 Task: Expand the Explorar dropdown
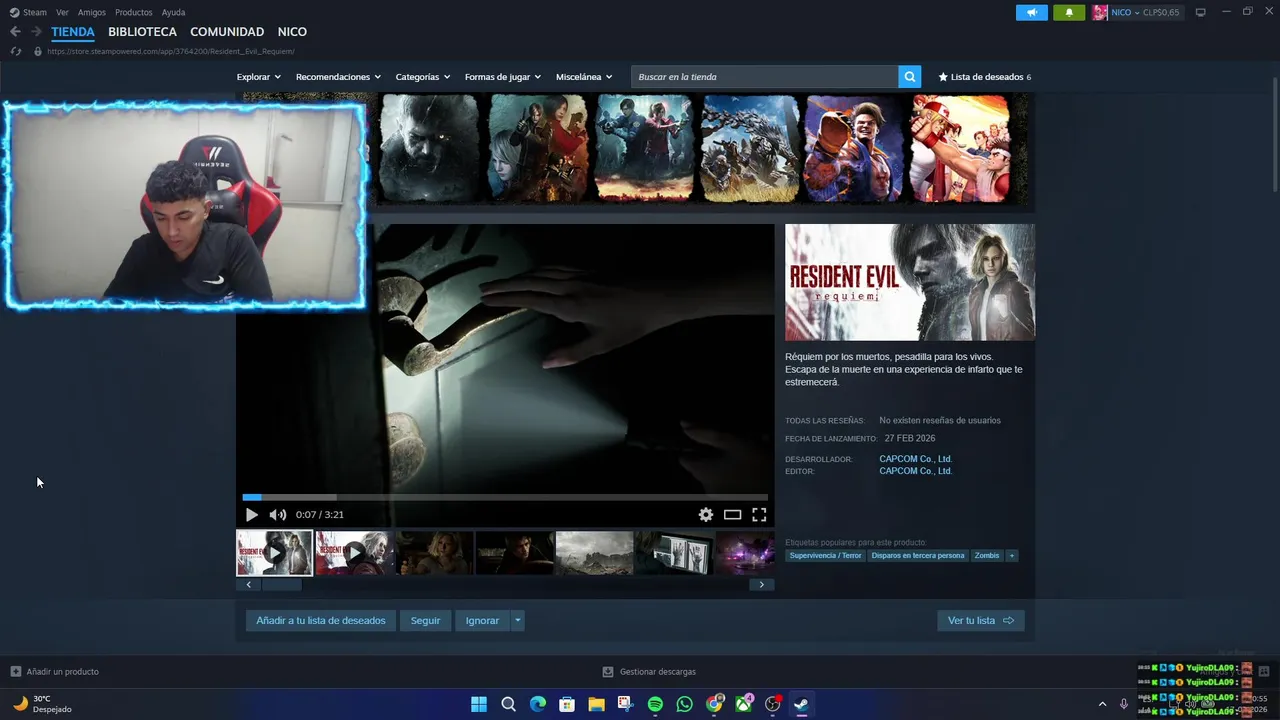pos(258,77)
